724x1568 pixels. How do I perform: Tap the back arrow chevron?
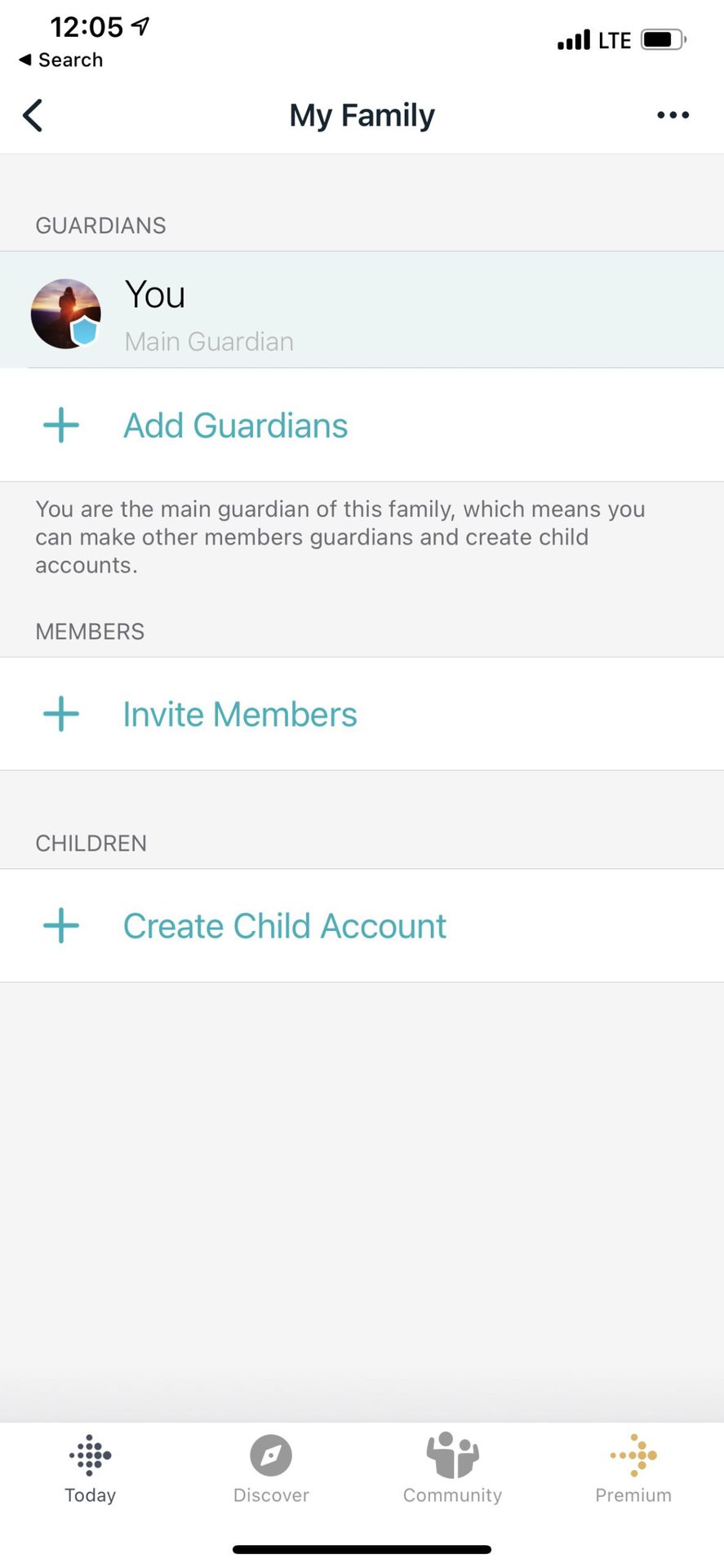[x=33, y=115]
